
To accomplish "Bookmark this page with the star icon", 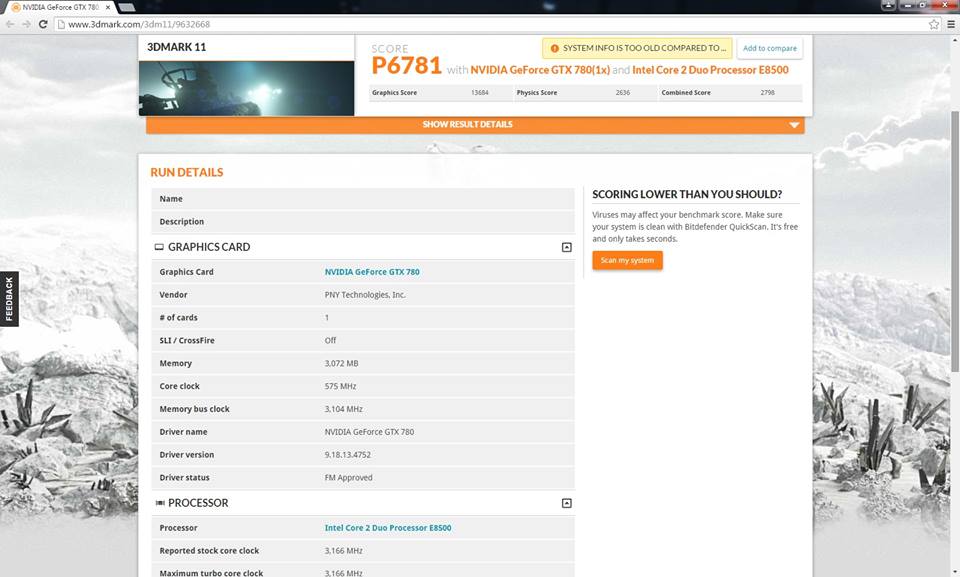I will 934,25.
